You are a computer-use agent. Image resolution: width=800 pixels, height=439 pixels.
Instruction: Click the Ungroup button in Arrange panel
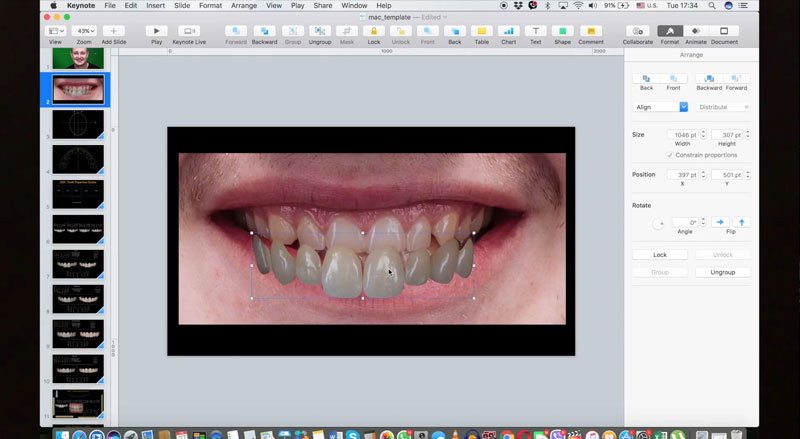click(x=722, y=272)
